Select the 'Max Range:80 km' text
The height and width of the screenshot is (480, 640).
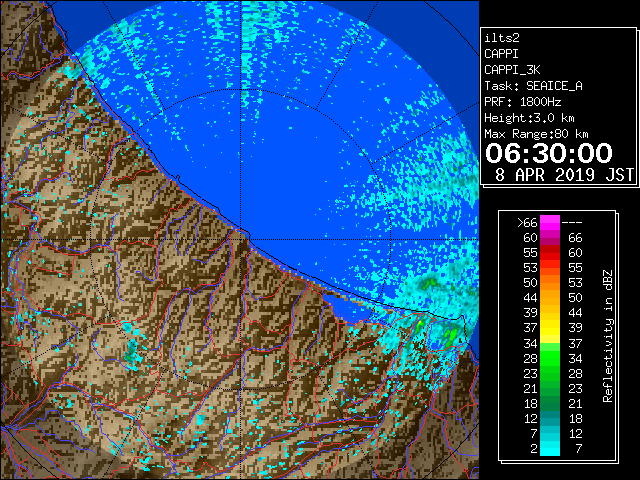point(536,134)
